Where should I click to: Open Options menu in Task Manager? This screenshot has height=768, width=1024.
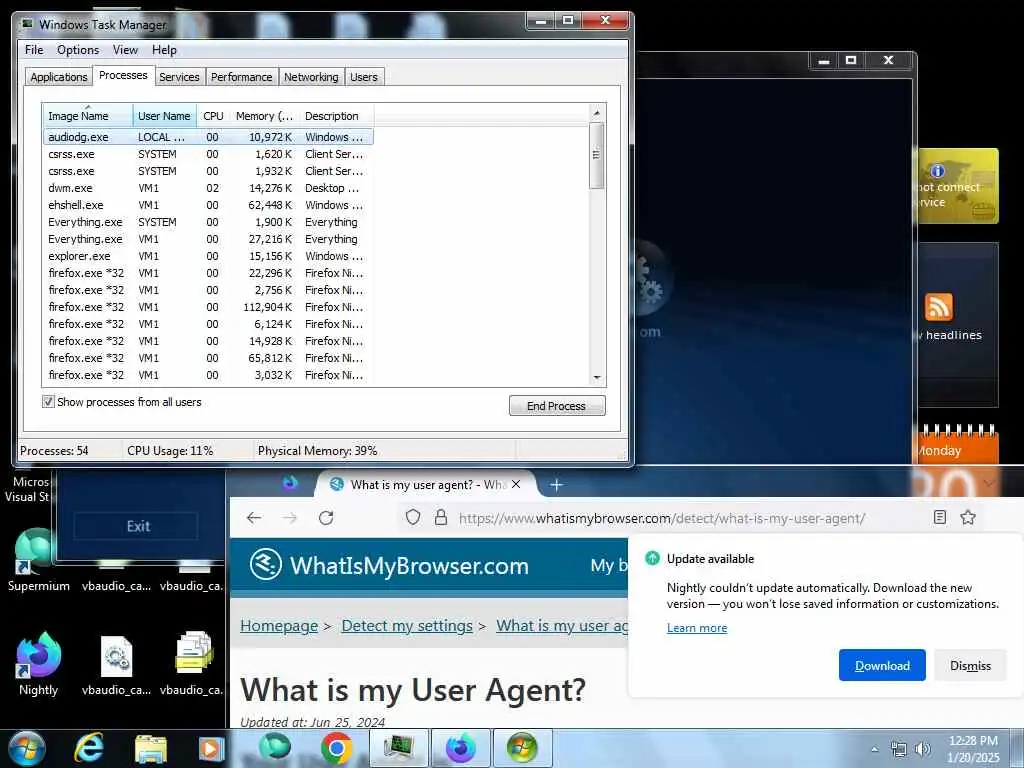point(78,50)
